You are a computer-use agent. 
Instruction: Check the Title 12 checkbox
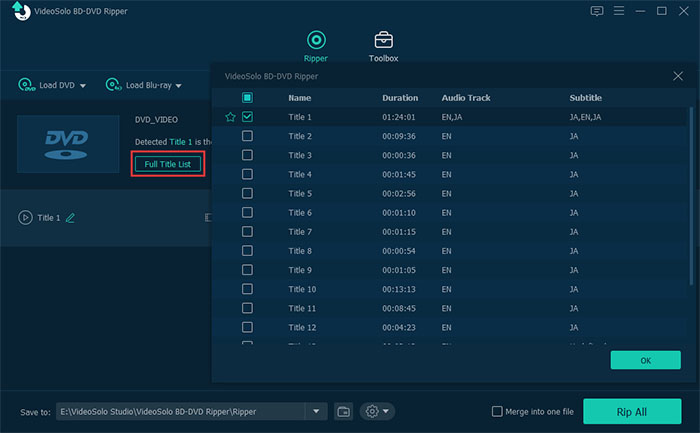[247, 327]
